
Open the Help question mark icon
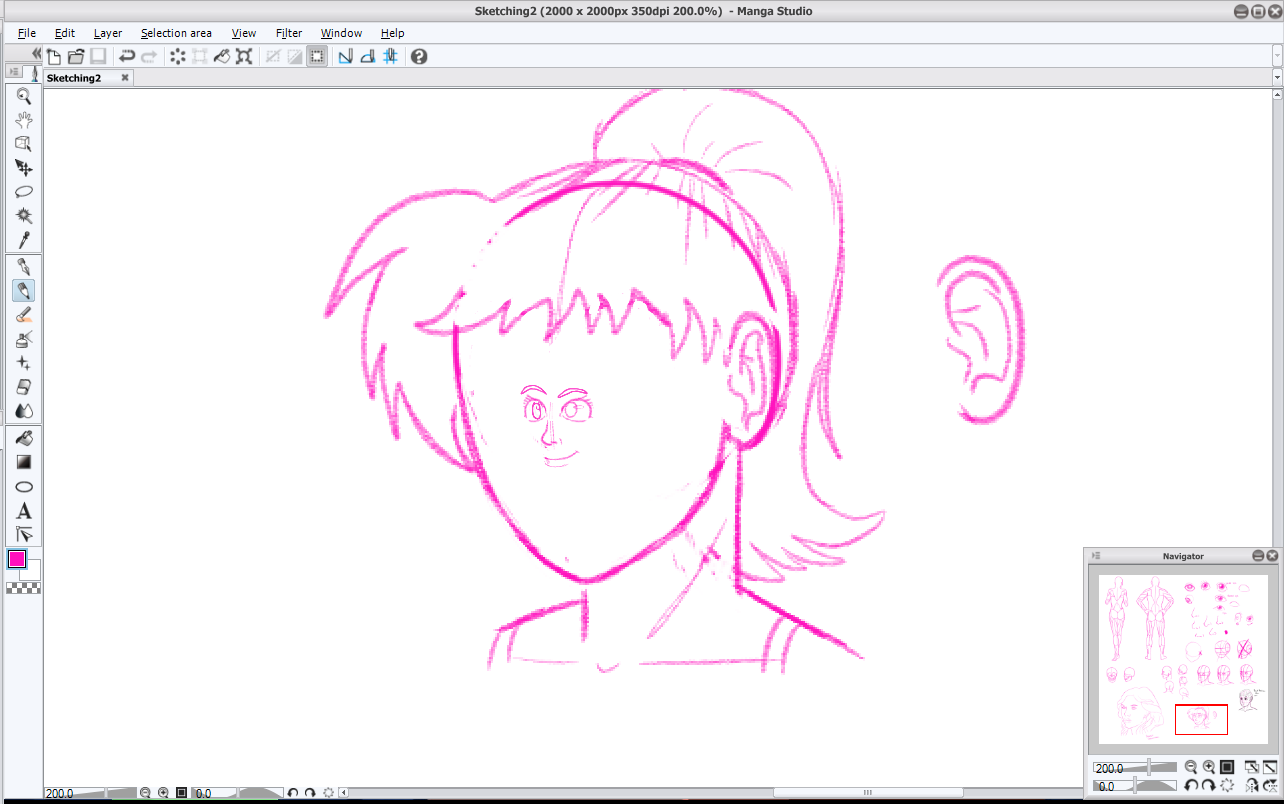click(419, 57)
